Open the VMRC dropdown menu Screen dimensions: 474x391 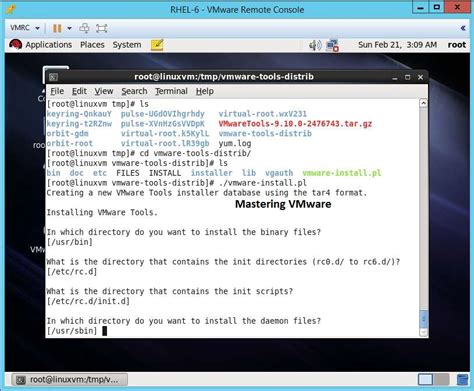25,28
